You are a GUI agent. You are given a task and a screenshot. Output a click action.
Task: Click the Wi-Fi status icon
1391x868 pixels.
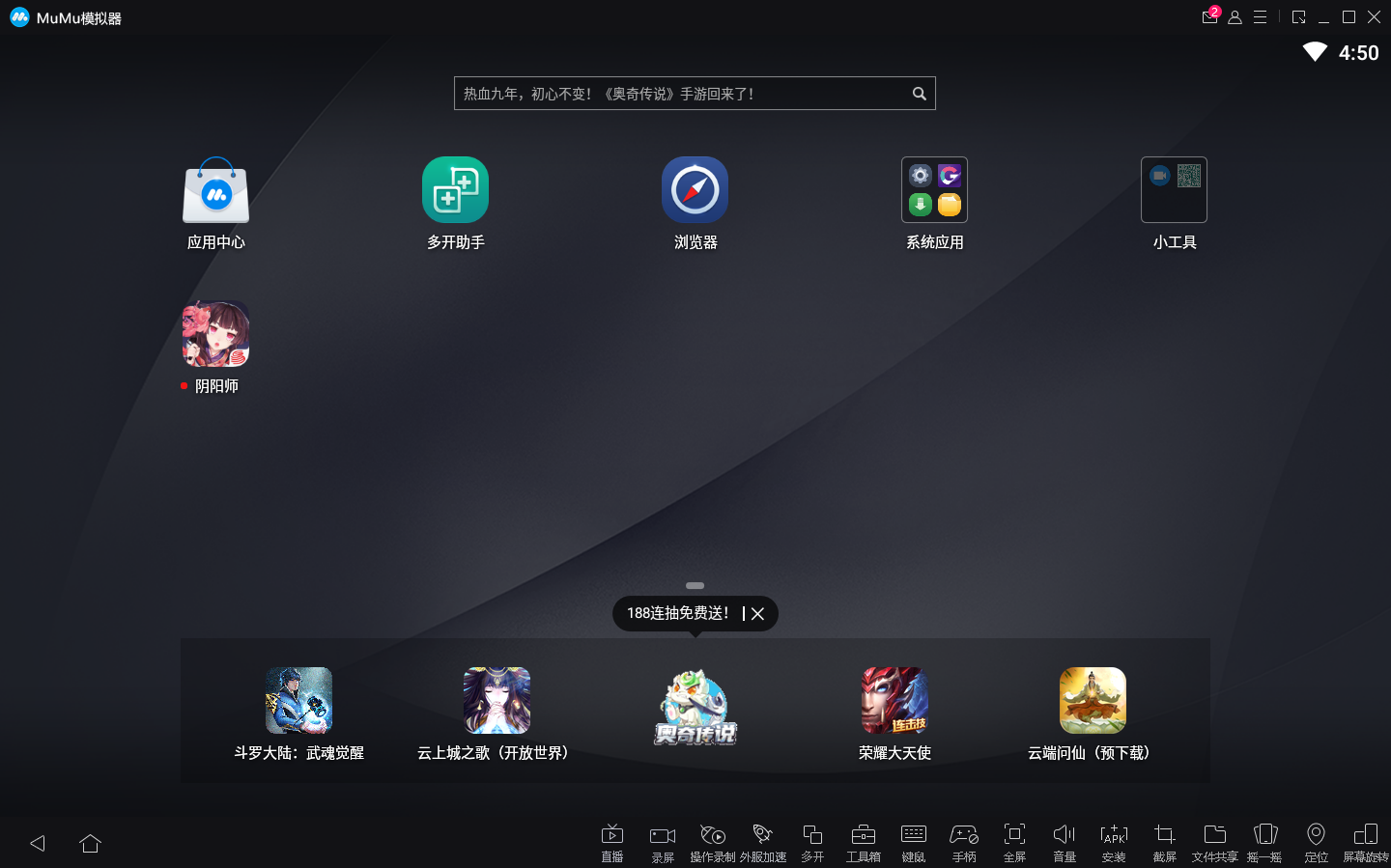[x=1315, y=52]
